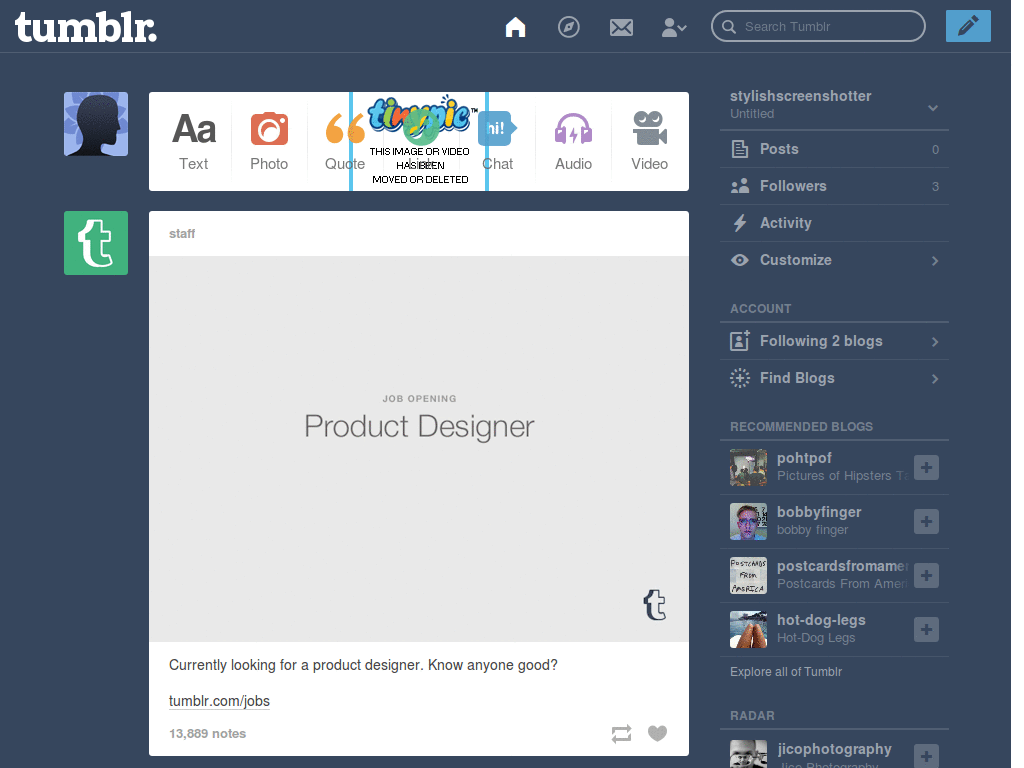The height and width of the screenshot is (768, 1024).
Task: Open the Explore compass icon
Action: (x=568, y=27)
